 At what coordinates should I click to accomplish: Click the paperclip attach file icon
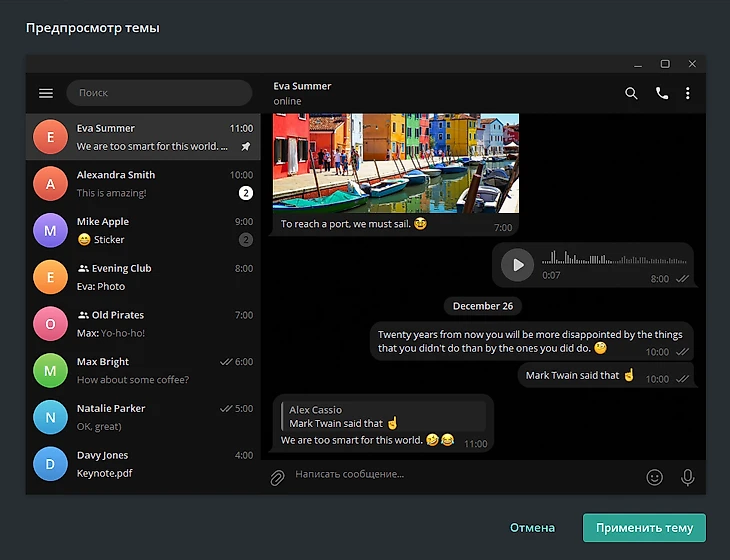coord(278,478)
